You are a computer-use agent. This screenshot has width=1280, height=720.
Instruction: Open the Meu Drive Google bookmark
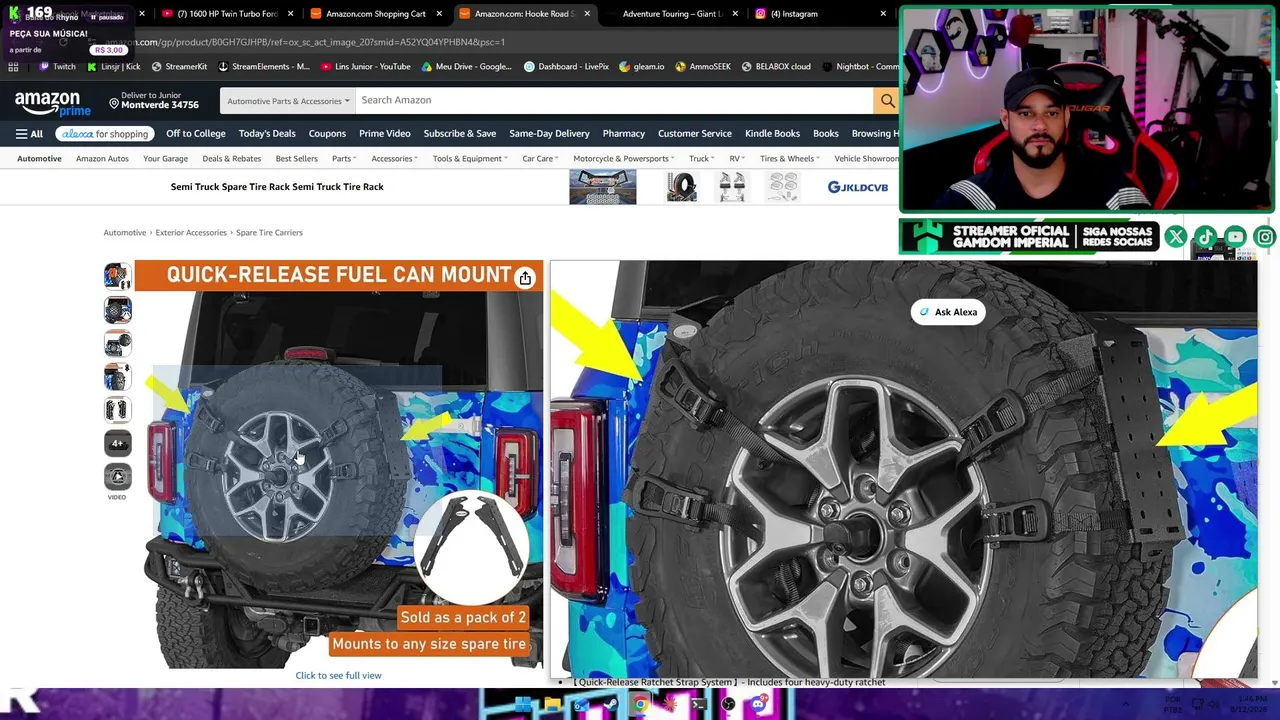467,67
